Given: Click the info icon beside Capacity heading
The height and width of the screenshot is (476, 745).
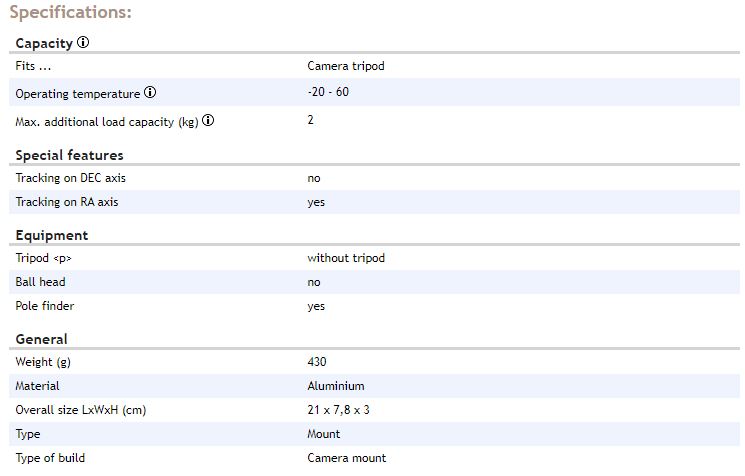Looking at the screenshot, I should 83,42.
